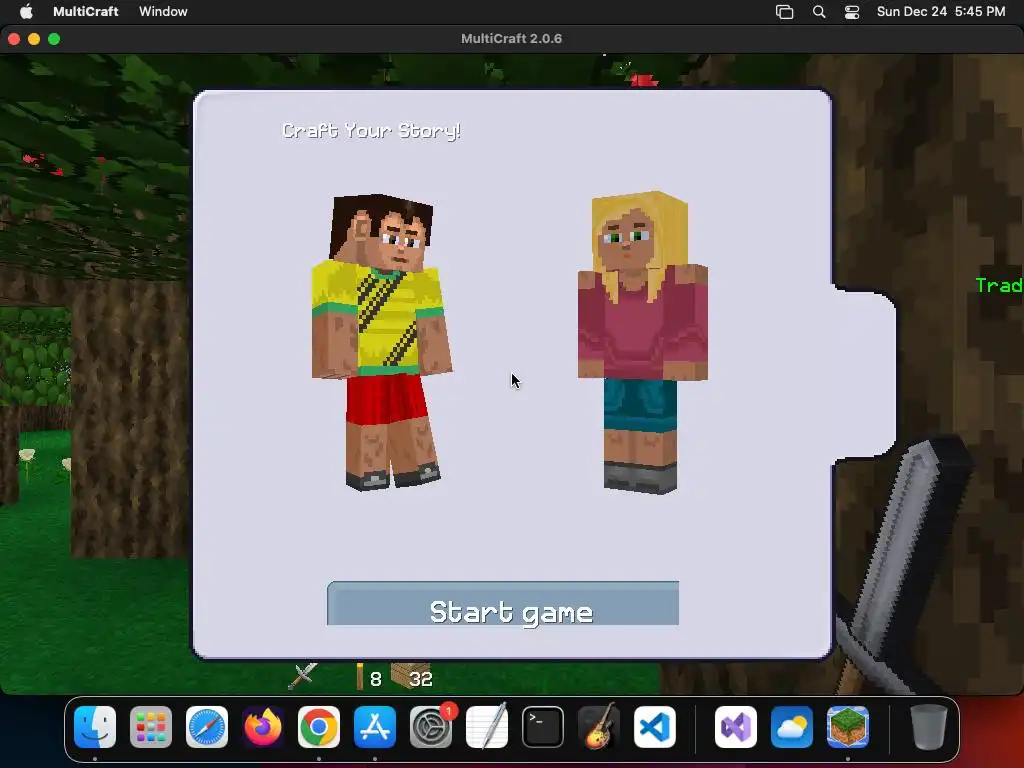Screen dimensions: 1024x768
Task: Click the MultiCraft 2.0.6 window title
Action: (x=511, y=39)
